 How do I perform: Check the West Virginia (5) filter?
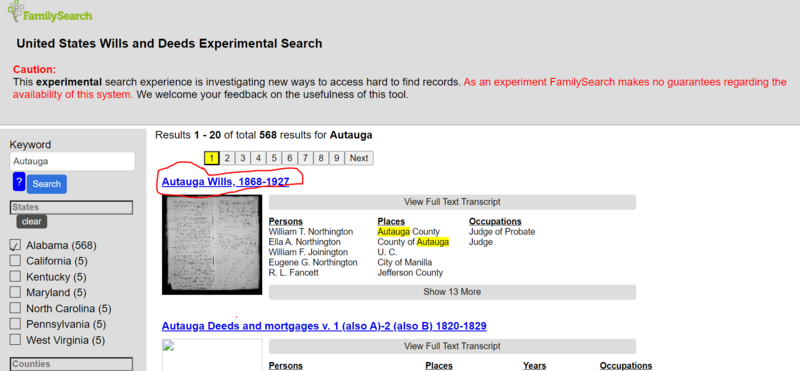(x=16, y=340)
